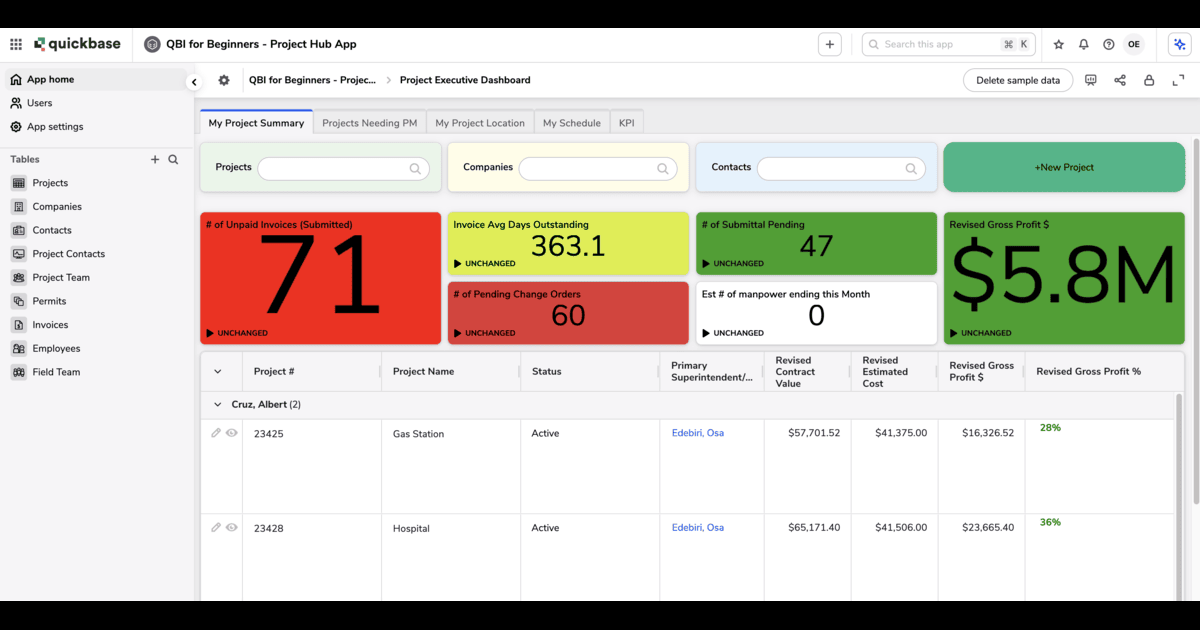Open Users in sidebar

point(96,103)
